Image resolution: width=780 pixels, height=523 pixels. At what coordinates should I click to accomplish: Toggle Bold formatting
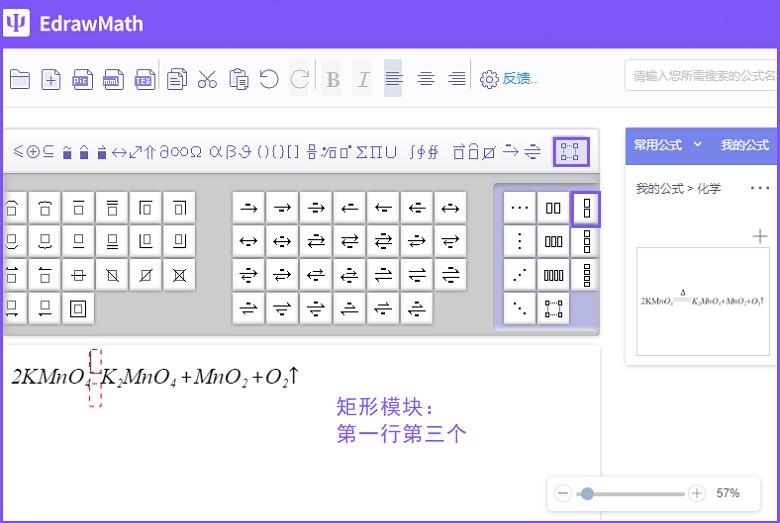tap(333, 79)
